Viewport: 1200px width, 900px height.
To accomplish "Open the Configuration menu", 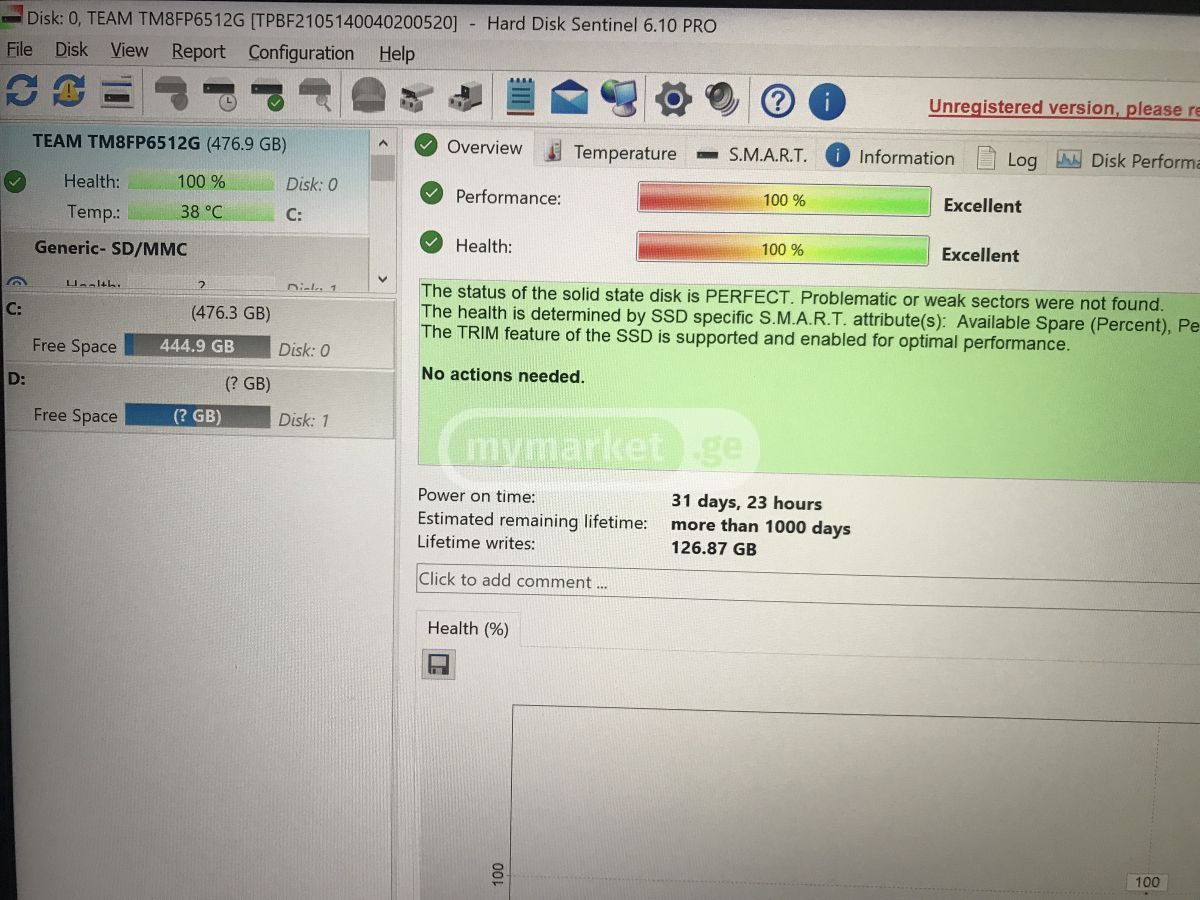I will pyautogui.click(x=301, y=52).
